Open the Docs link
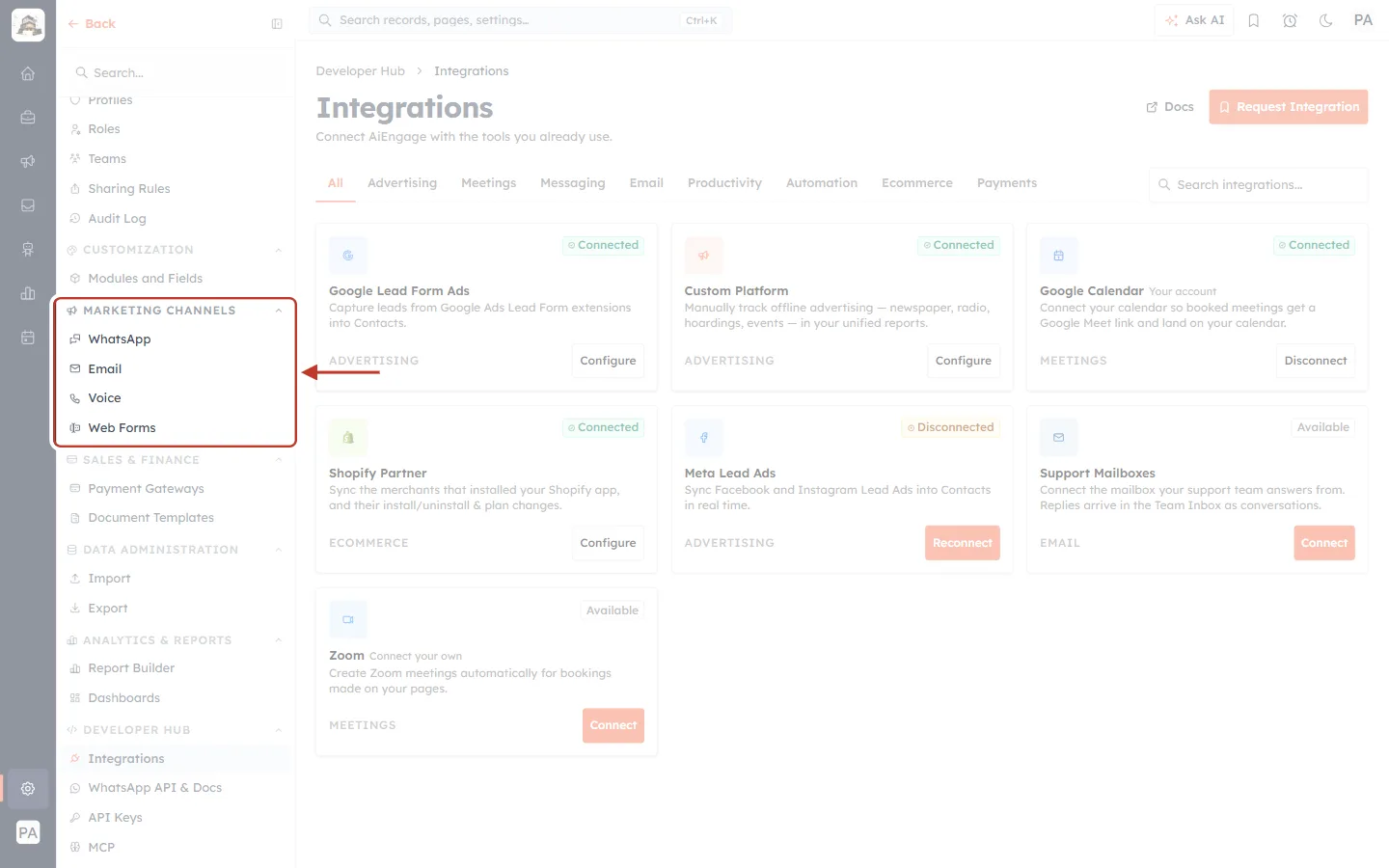The height and width of the screenshot is (868, 1389). 1170,107
